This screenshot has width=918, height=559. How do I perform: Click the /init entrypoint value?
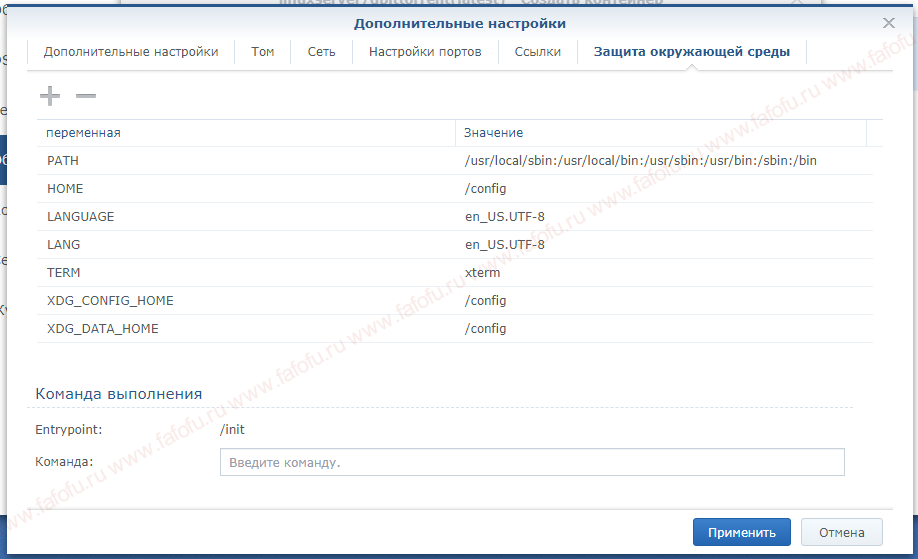click(x=232, y=430)
